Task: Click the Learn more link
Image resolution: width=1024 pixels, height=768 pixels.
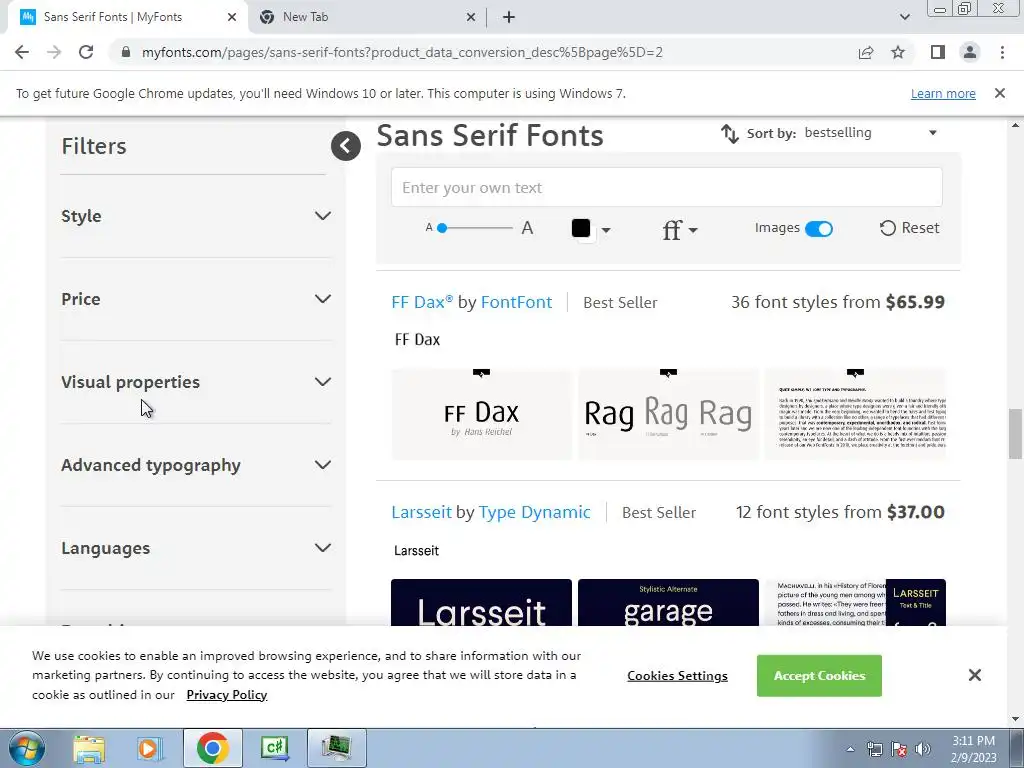Action: click(943, 93)
